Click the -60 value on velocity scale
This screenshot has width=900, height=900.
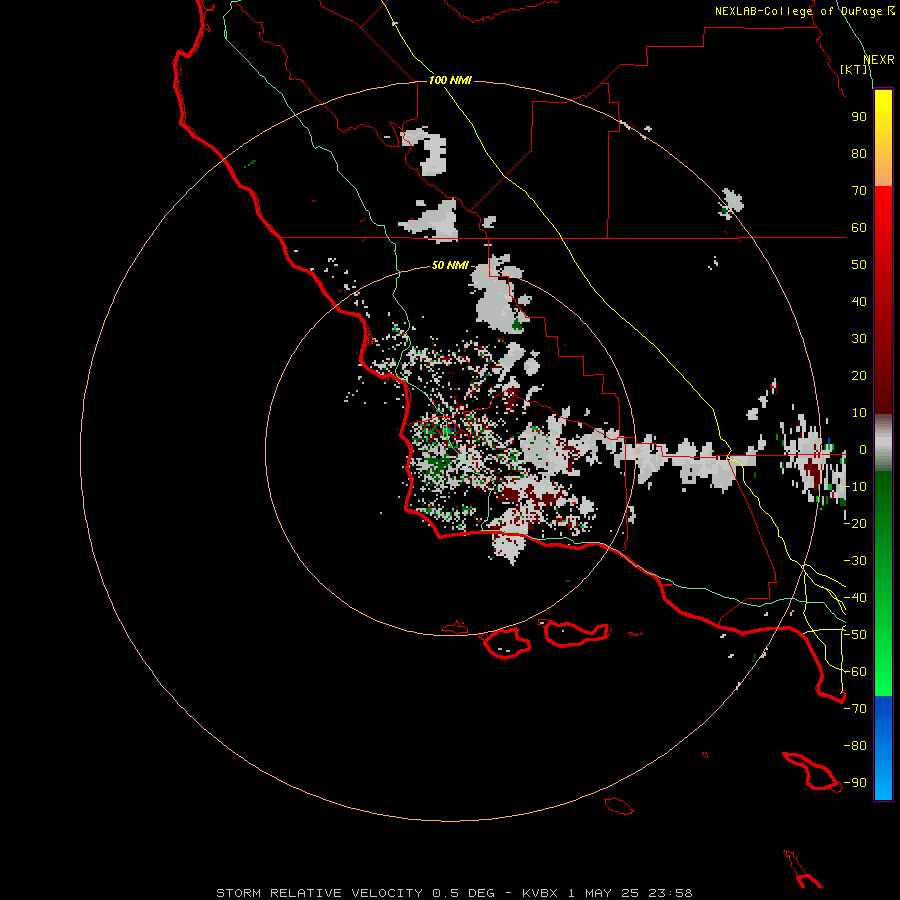click(855, 672)
